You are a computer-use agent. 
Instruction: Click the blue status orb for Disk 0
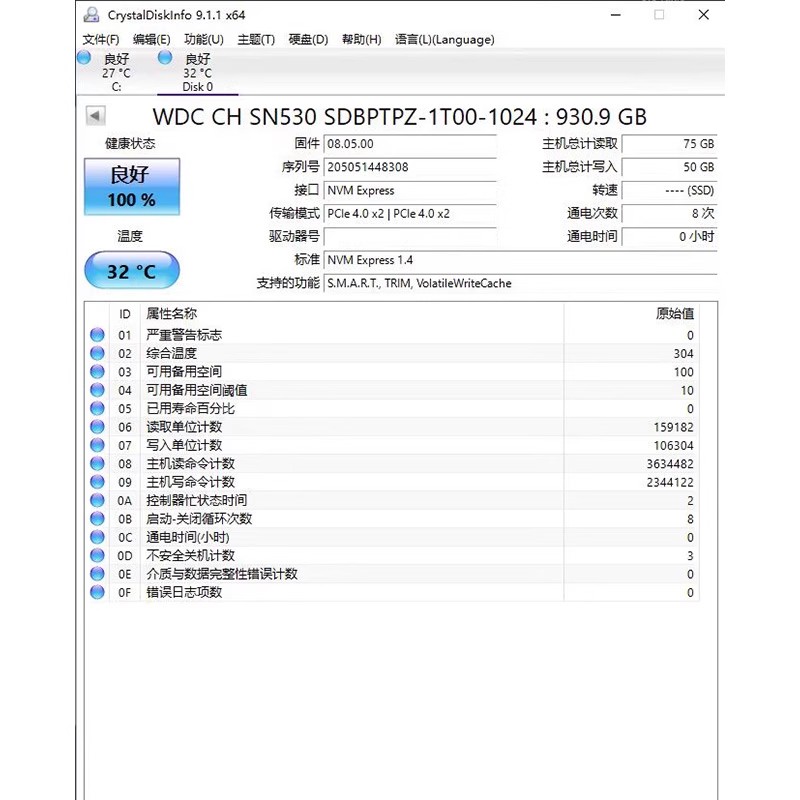165,58
